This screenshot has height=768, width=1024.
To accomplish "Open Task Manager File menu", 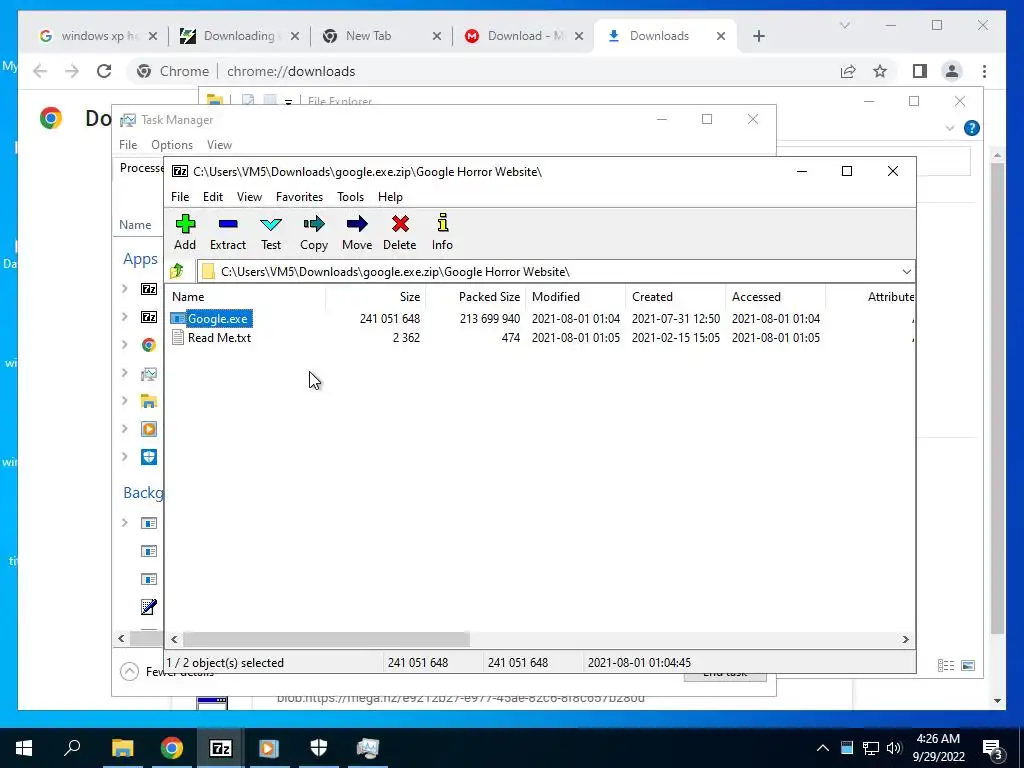I will pyautogui.click(x=128, y=145).
